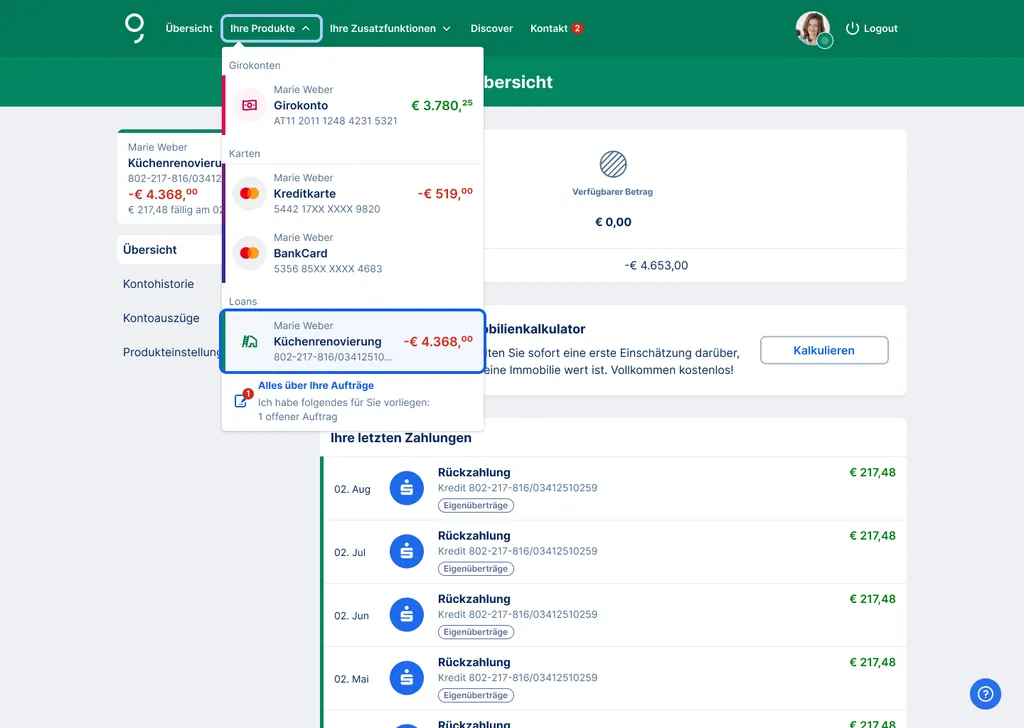Select Discover in the top navigation

tap(491, 28)
